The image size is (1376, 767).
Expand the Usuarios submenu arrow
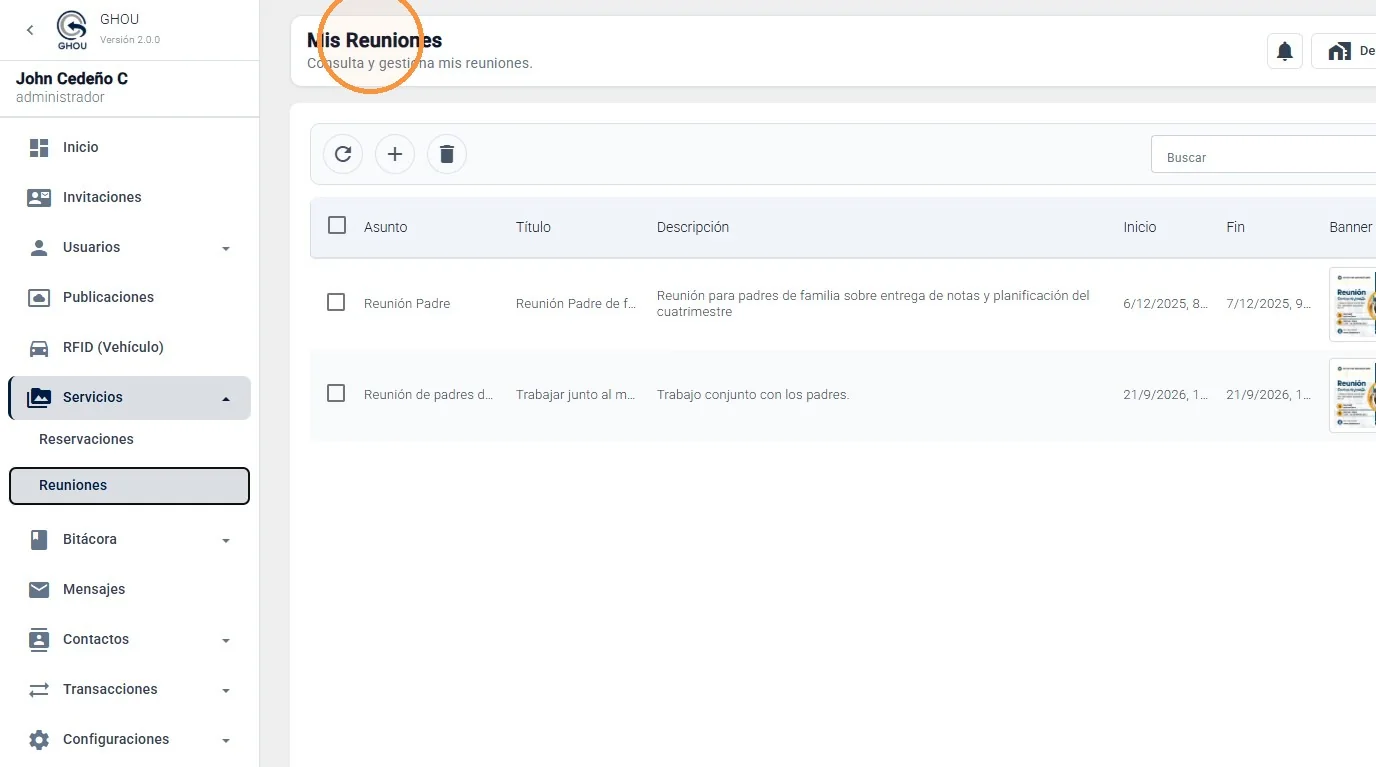tap(226, 248)
